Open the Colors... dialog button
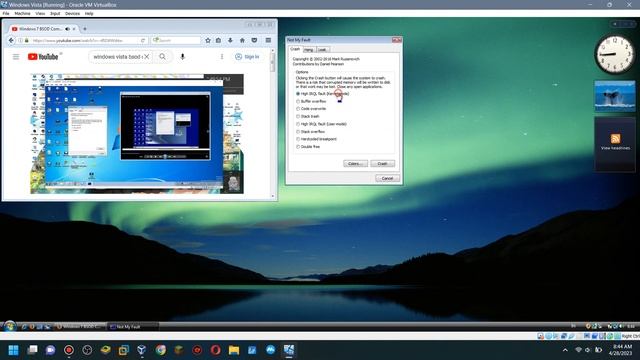 pos(355,164)
